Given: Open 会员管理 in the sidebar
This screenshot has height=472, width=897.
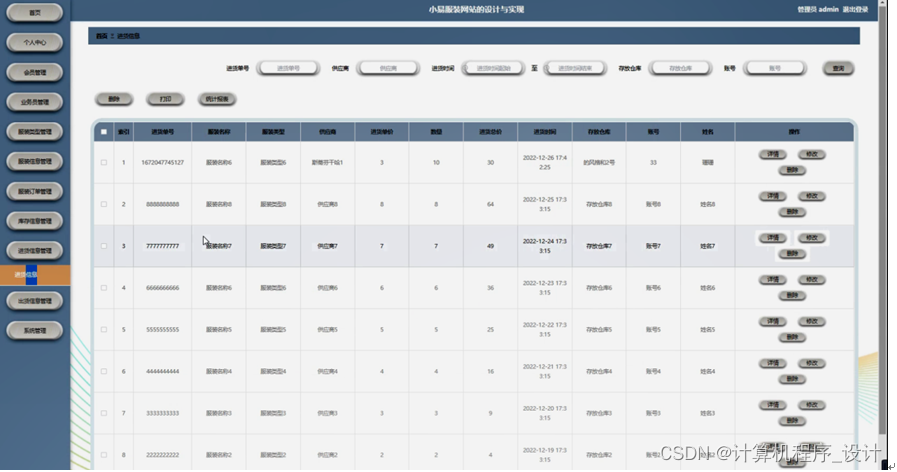Looking at the screenshot, I should pos(35,73).
